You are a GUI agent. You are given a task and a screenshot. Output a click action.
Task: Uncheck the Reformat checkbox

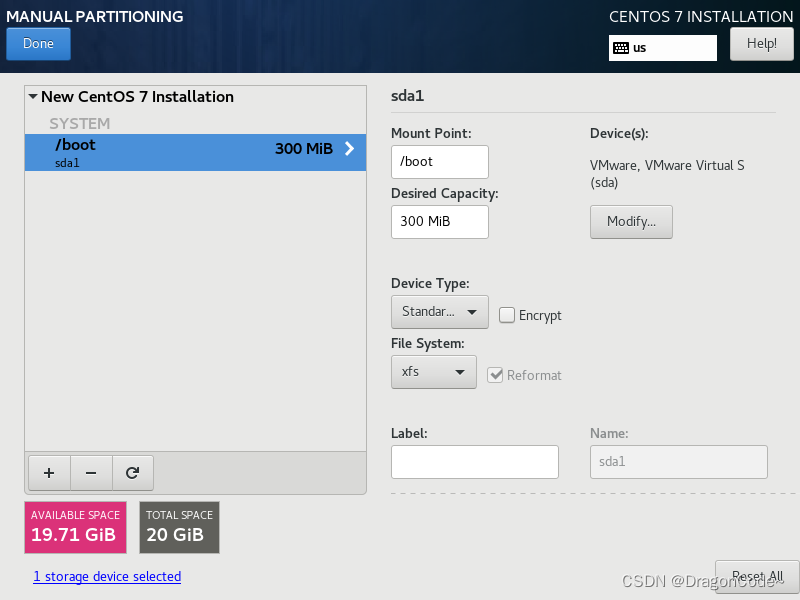click(x=496, y=375)
